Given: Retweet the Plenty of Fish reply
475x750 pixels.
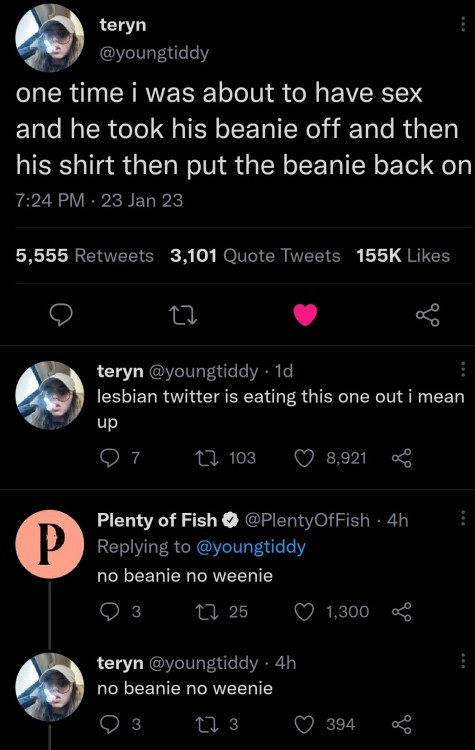Looking at the screenshot, I should click(x=208, y=612).
